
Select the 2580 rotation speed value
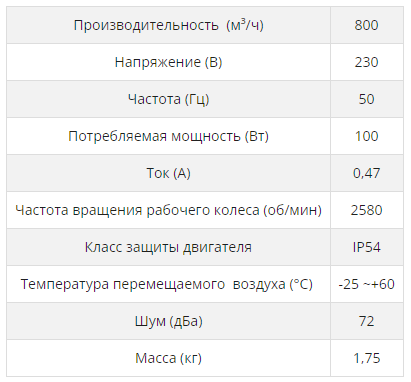pos(366,210)
